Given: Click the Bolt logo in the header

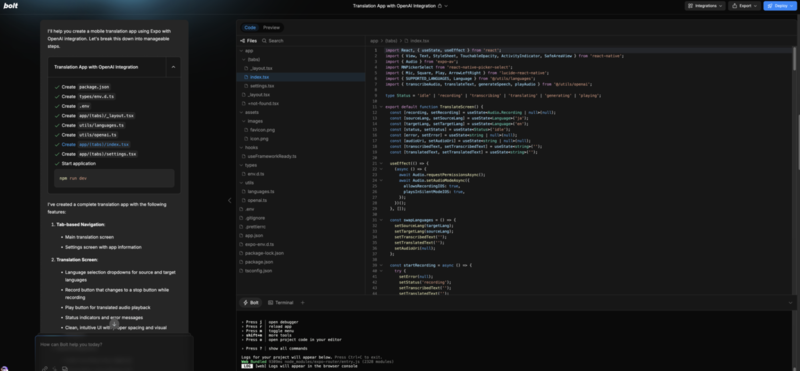Looking at the screenshot, I should [x=10, y=6].
